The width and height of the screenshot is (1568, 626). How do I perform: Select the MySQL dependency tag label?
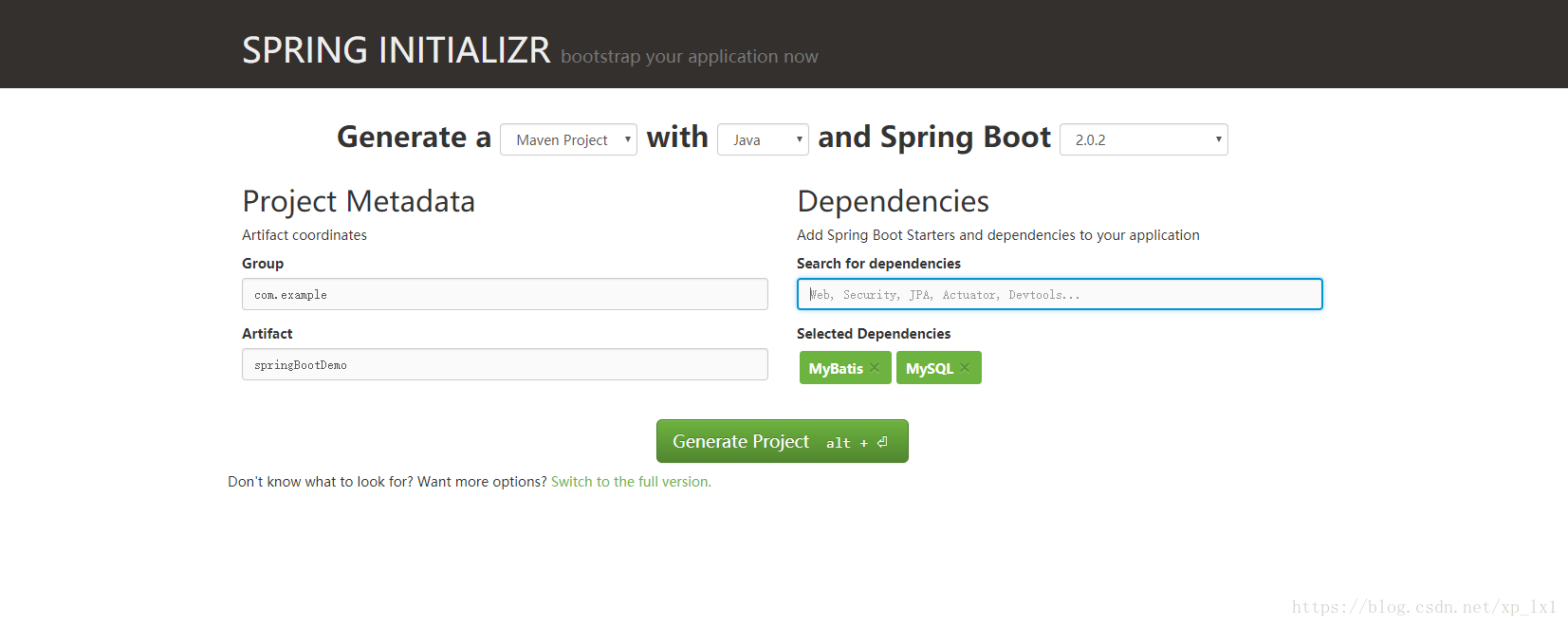pos(929,368)
